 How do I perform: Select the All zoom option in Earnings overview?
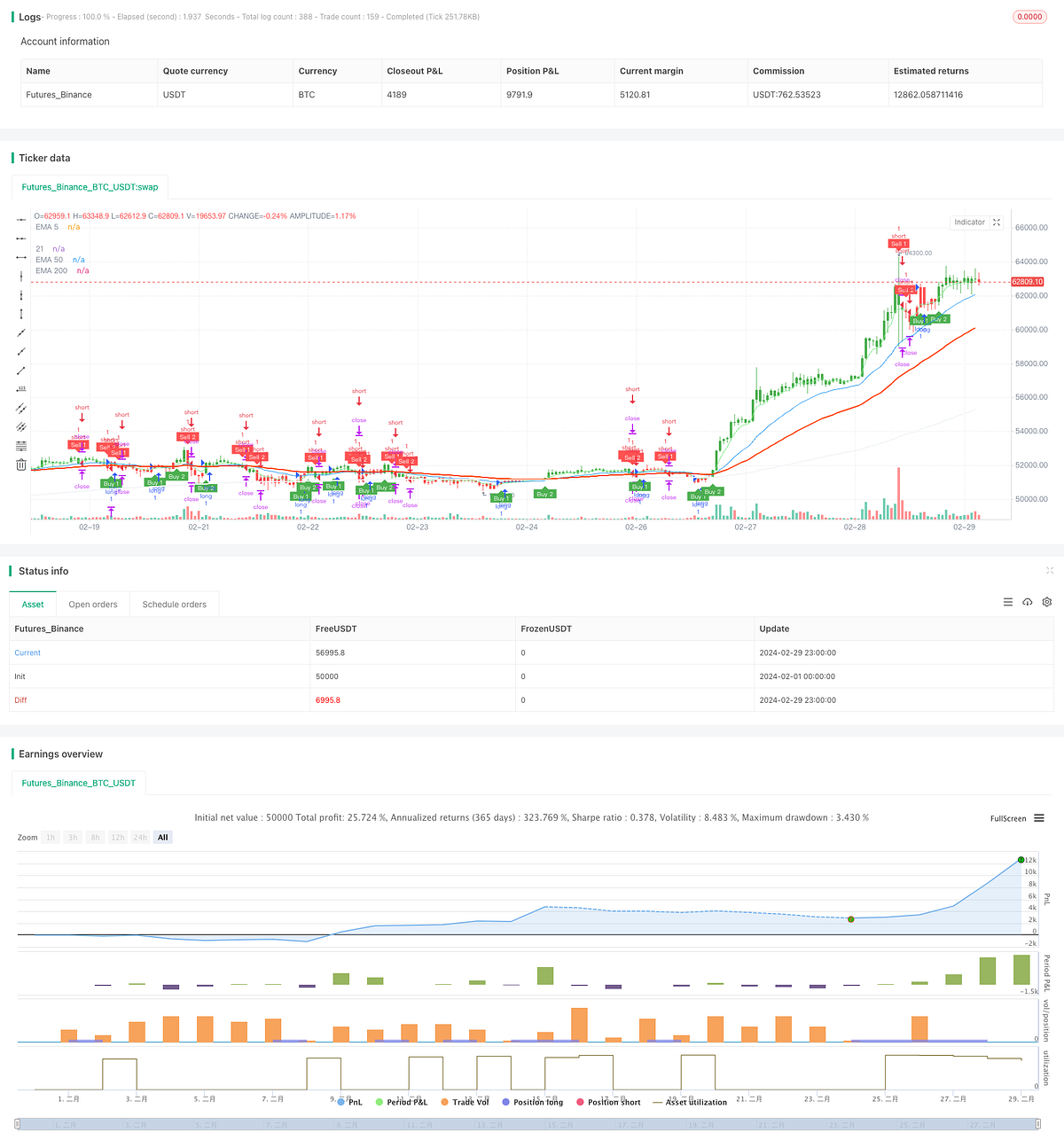162,837
